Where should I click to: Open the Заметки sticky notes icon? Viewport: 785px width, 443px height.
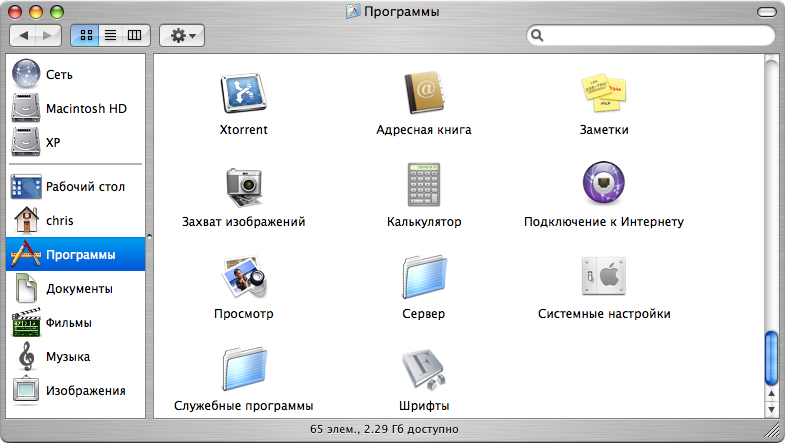604,93
